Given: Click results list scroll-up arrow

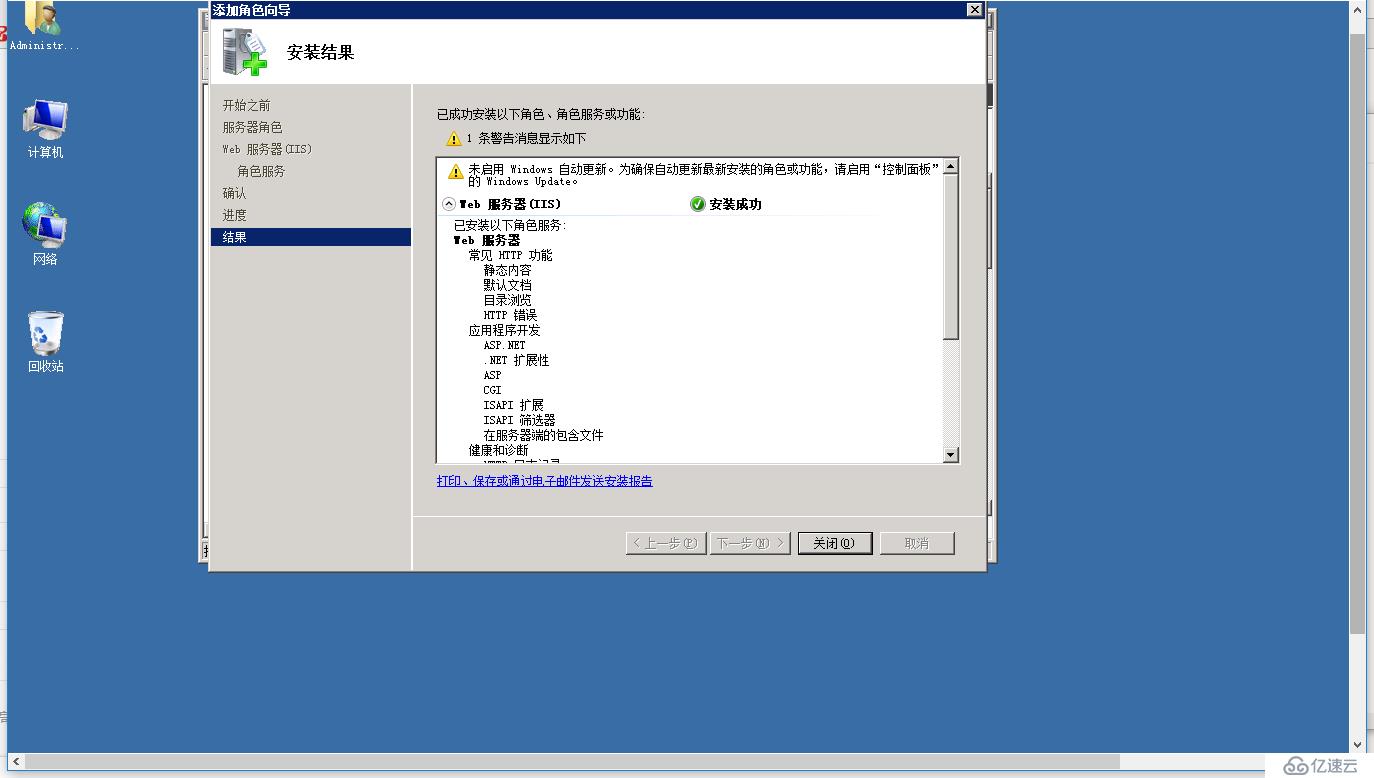Looking at the screenshot, I should click(951, 166).
